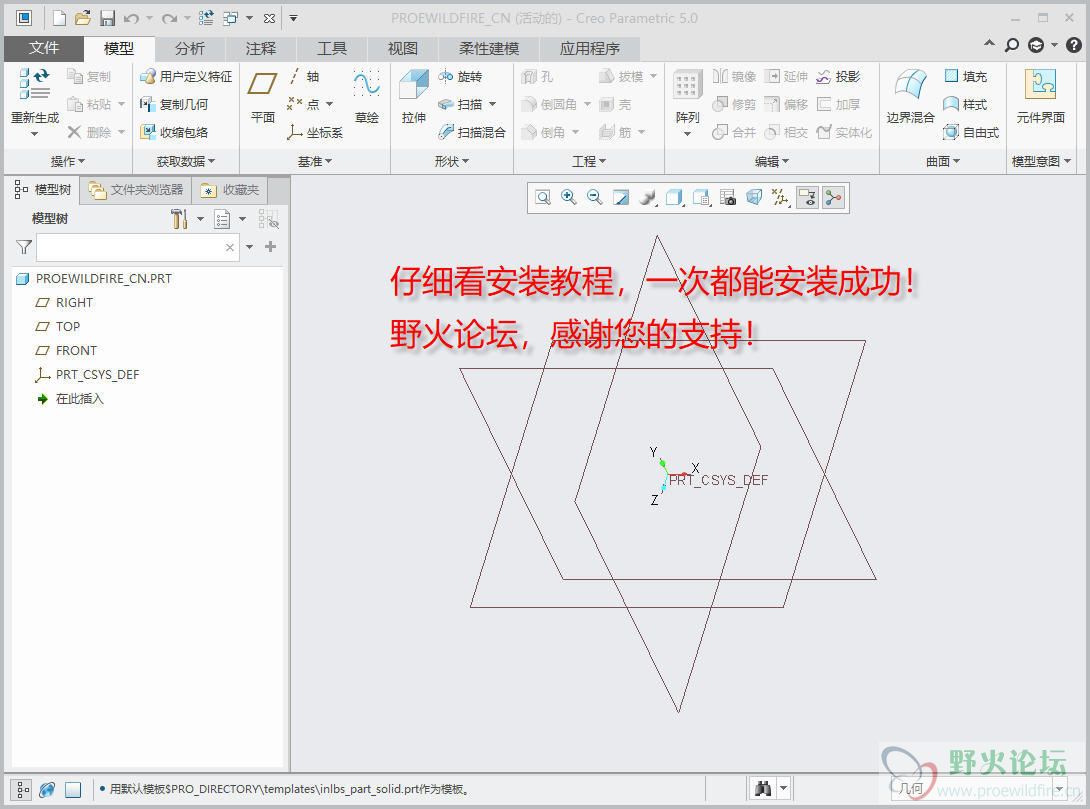Switch to Flexible Modeling (柔性建模) tab
This screenshot has width=1090, height=809.
pos(489,48)
